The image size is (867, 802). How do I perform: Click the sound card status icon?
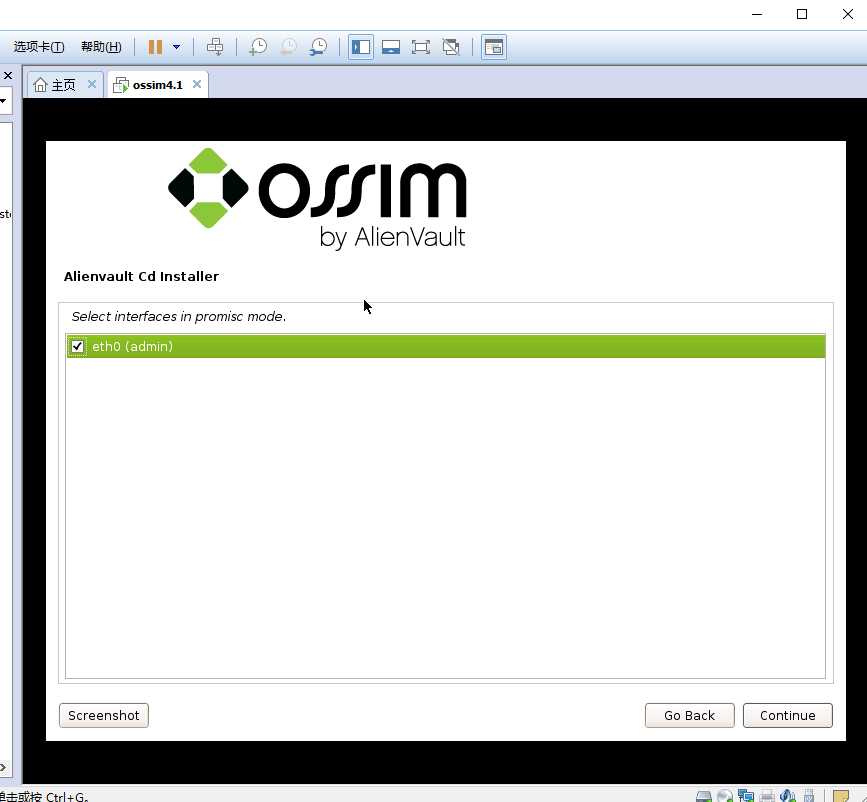787,796
